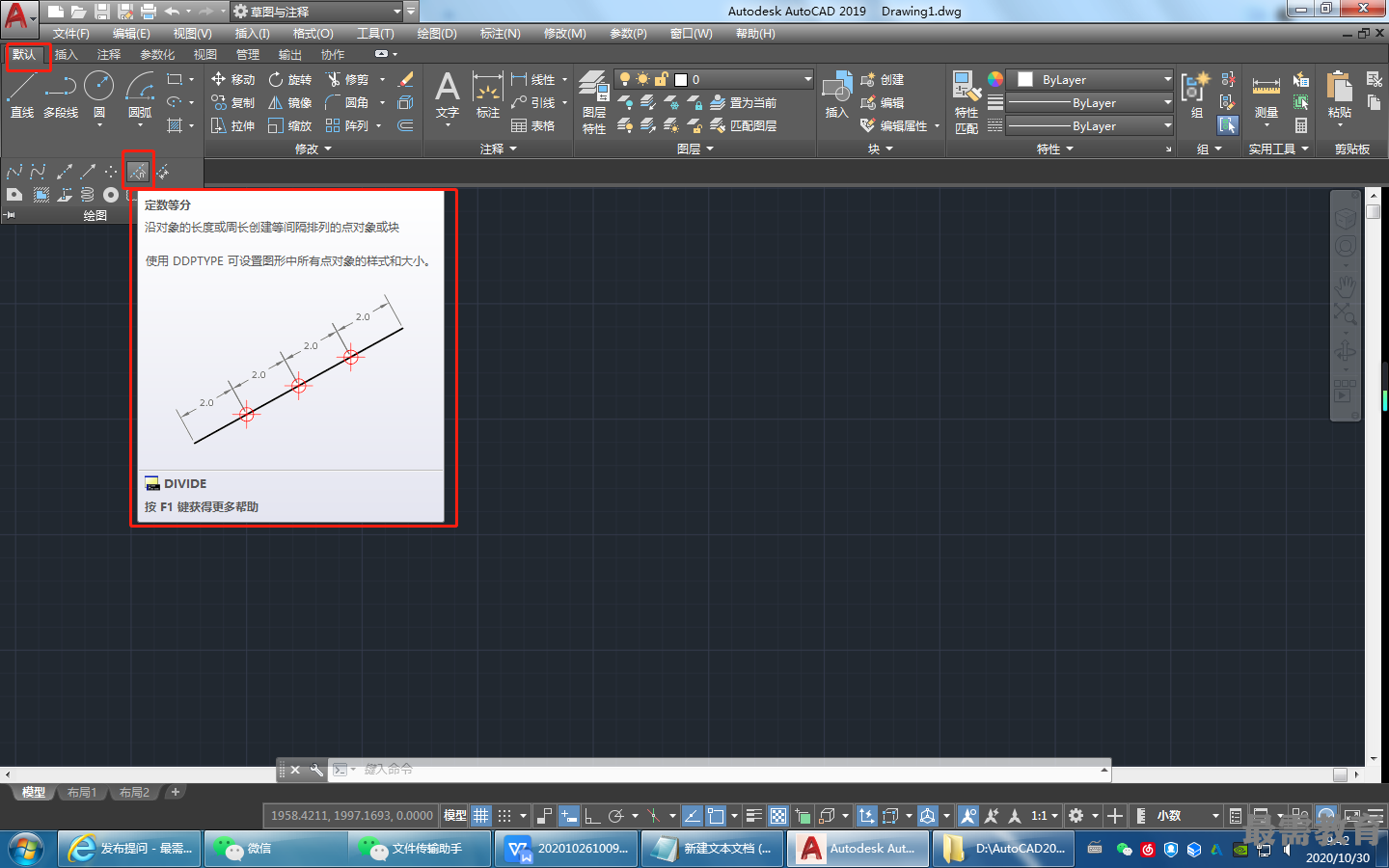Open the ByLayer linetype dropdown
The width and height of the screenshot is (1389, 868).
click(1090, 125)
